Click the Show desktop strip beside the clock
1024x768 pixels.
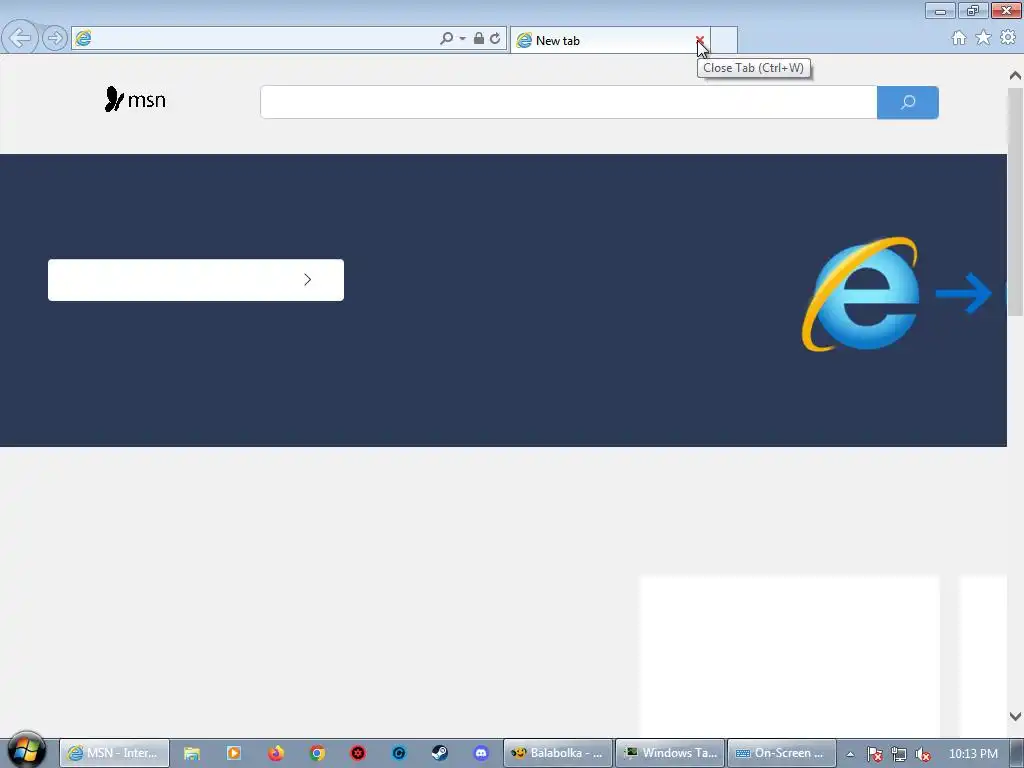tap(1017, 754)
